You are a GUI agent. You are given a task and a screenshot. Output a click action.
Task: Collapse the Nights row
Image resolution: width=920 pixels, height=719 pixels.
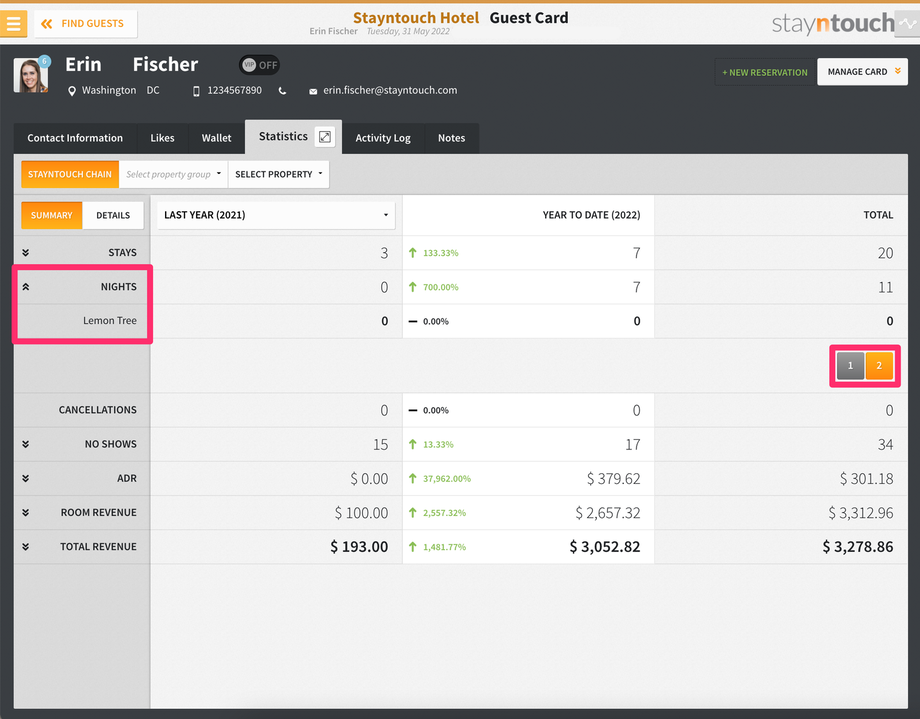pos(26,287)
